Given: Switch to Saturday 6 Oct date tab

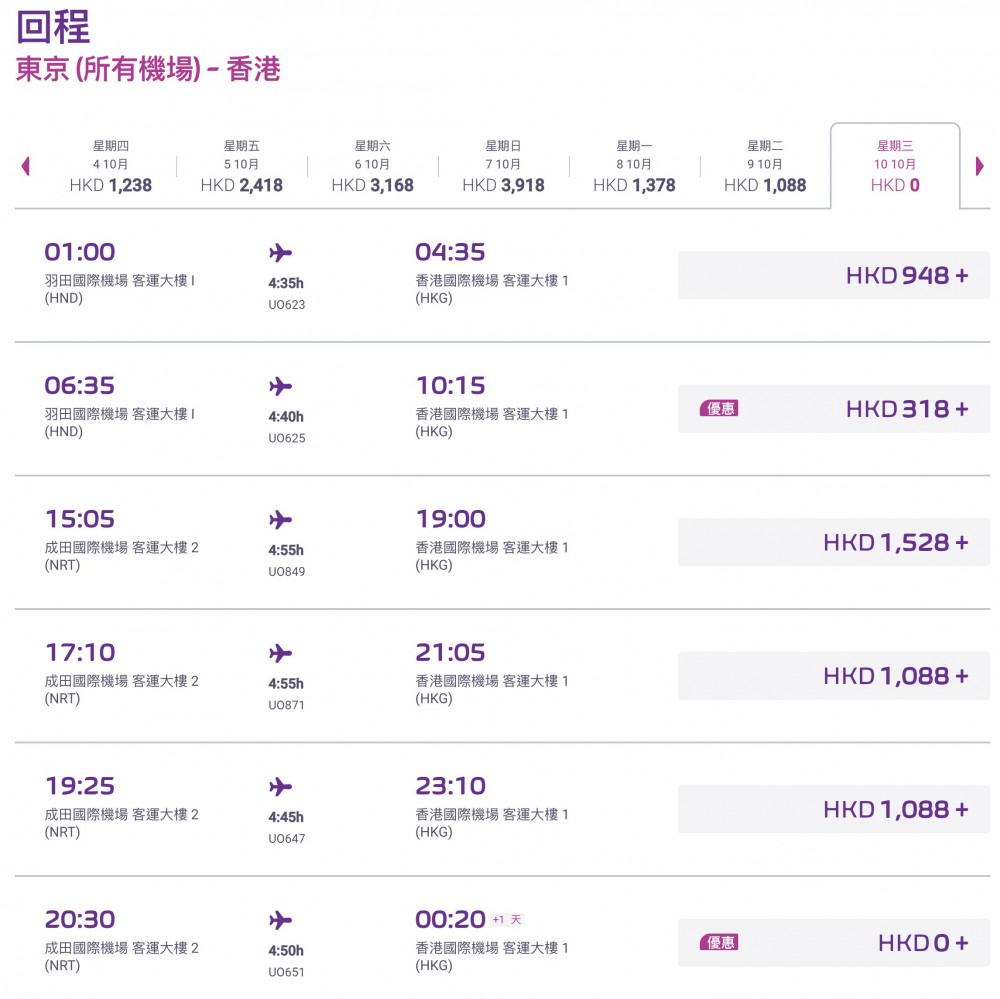Looking at the screenshot, I should pyautogui.click(x=373, y=166).
